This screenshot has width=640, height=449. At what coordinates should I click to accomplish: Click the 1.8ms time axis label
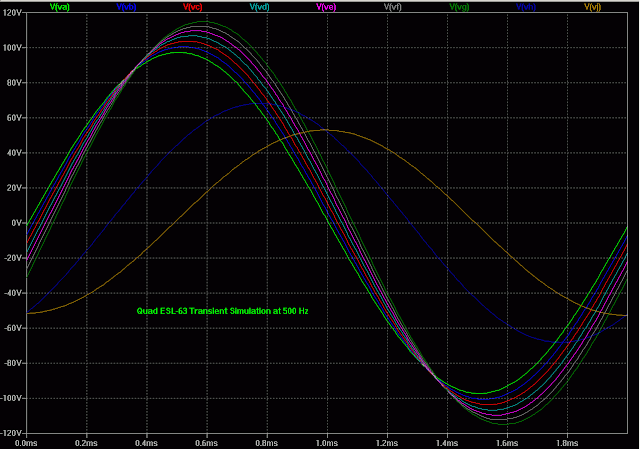[x=567, y=443]
